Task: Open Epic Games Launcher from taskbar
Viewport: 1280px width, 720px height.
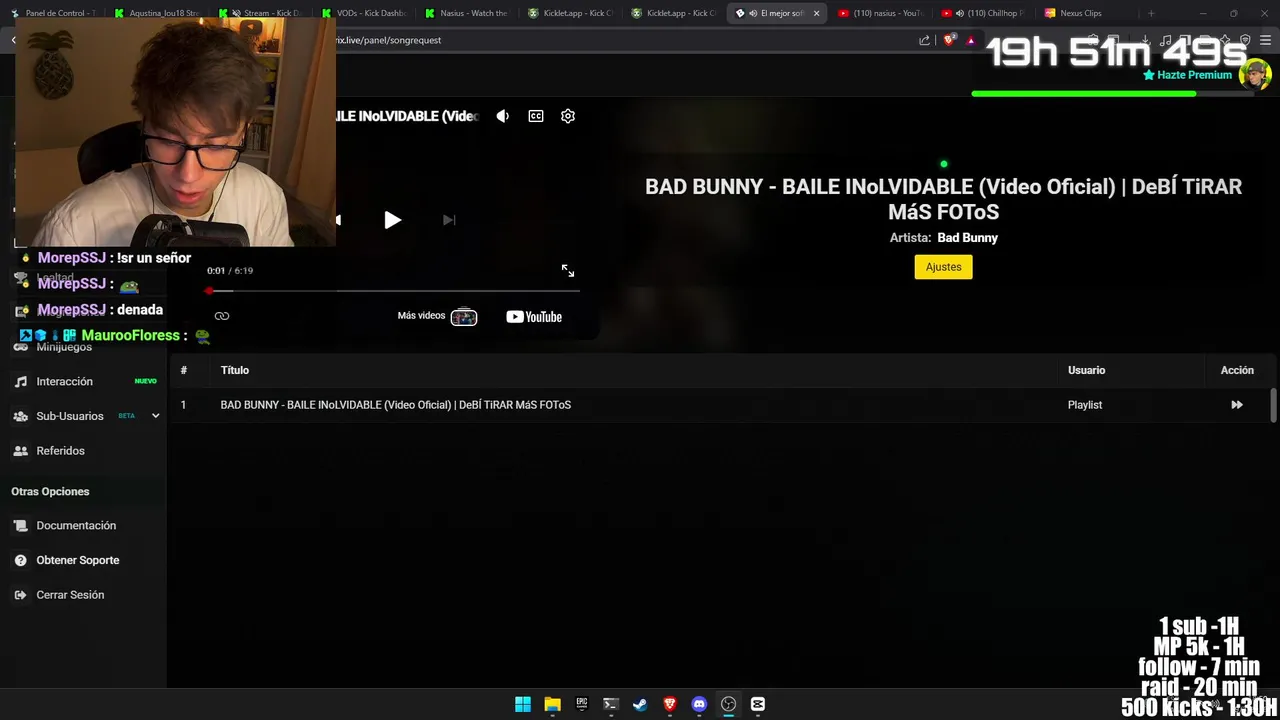Action: (x=582, y=704)
